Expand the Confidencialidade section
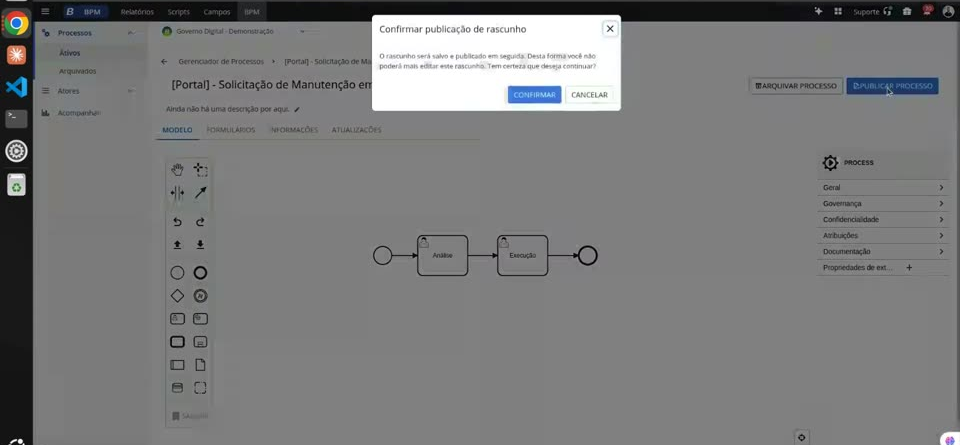Screen dimensions: 960x445 (x=883, y=220)
